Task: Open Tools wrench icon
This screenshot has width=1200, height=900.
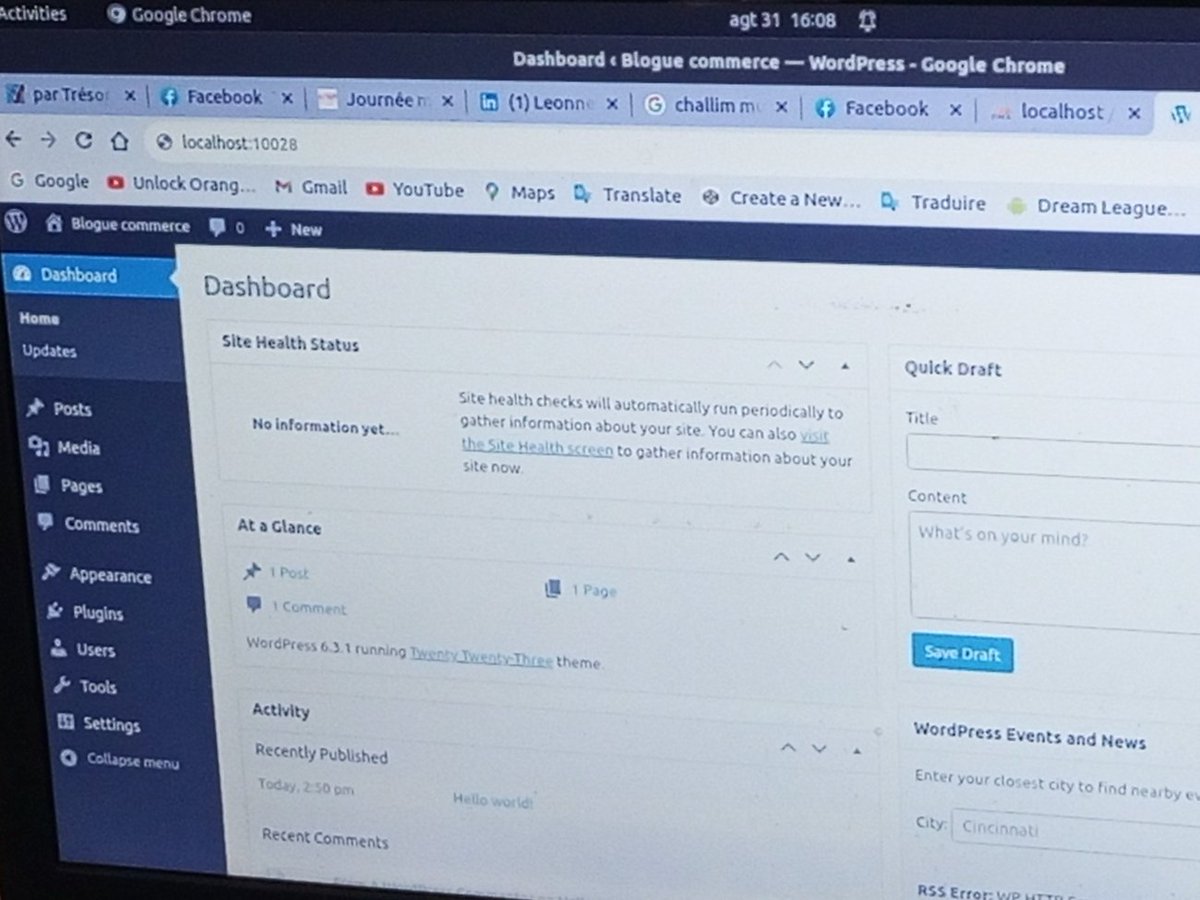Action: [x=62, y=684]
